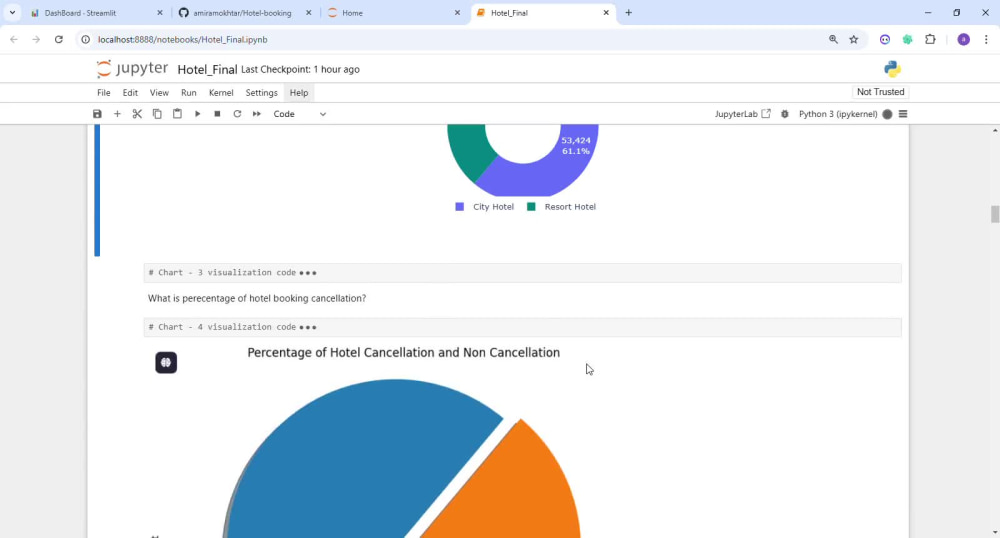The width and height of the screenshot is (1000, 538).
Task: Click the Not Trusted button
Action: tap(881, 92)
